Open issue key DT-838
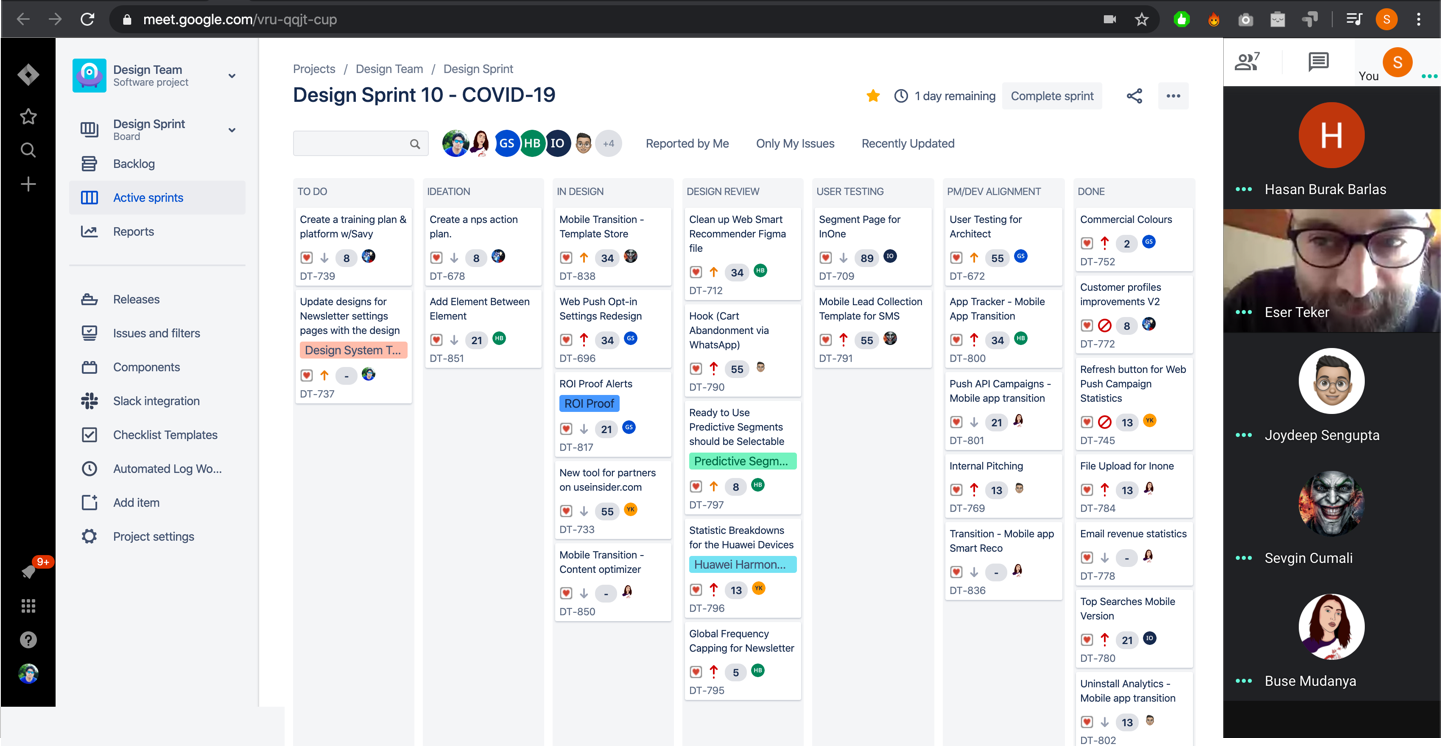 click(577, 276)
